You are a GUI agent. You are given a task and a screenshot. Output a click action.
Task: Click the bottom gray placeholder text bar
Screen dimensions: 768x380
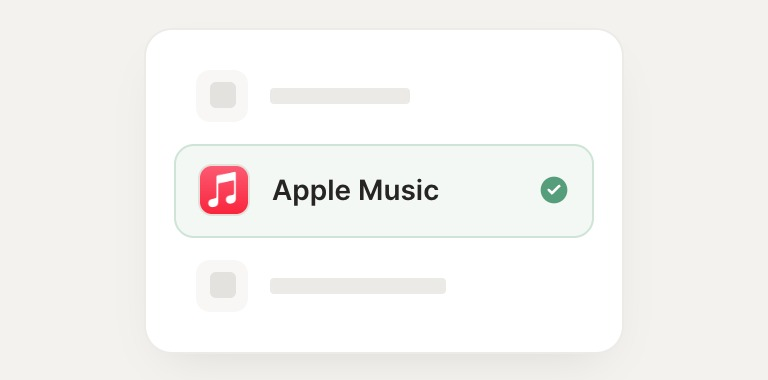pos(358,286)
